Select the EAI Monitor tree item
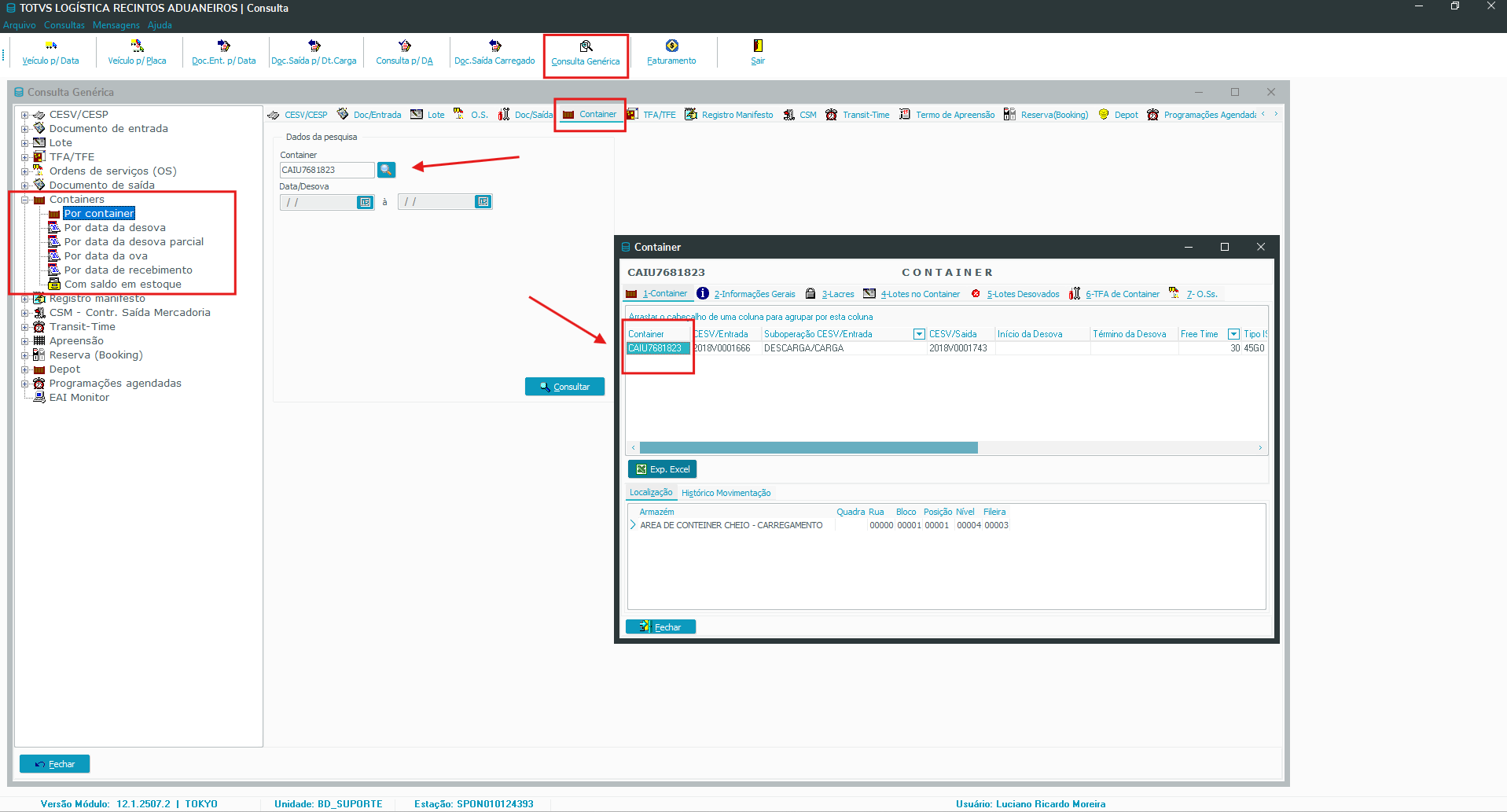 [x=79, y=398]
